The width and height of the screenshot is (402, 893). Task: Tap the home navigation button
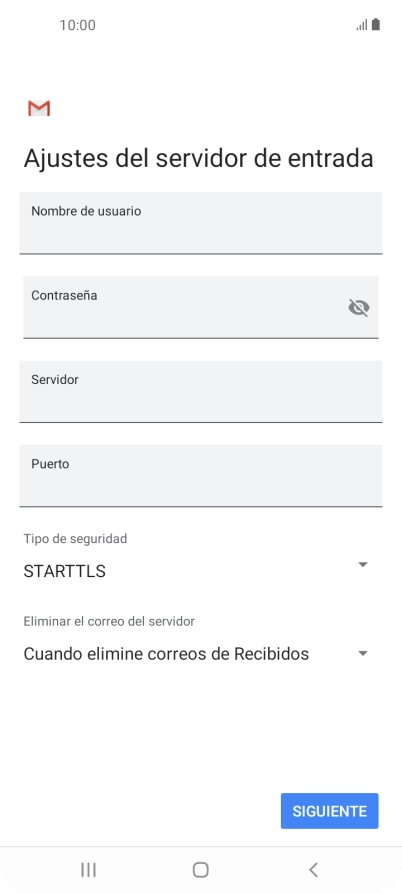click(x=200, y=870)
